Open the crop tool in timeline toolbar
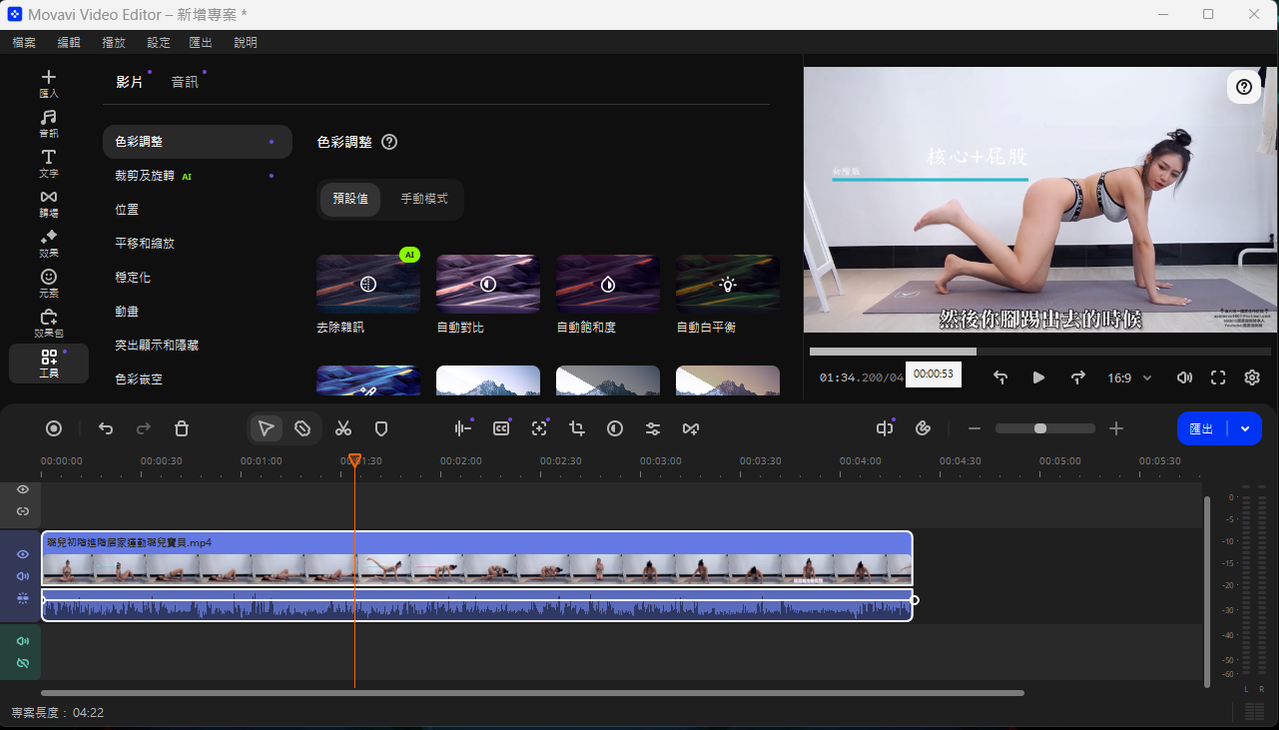The image size is (1279, 730). (577, 428)
